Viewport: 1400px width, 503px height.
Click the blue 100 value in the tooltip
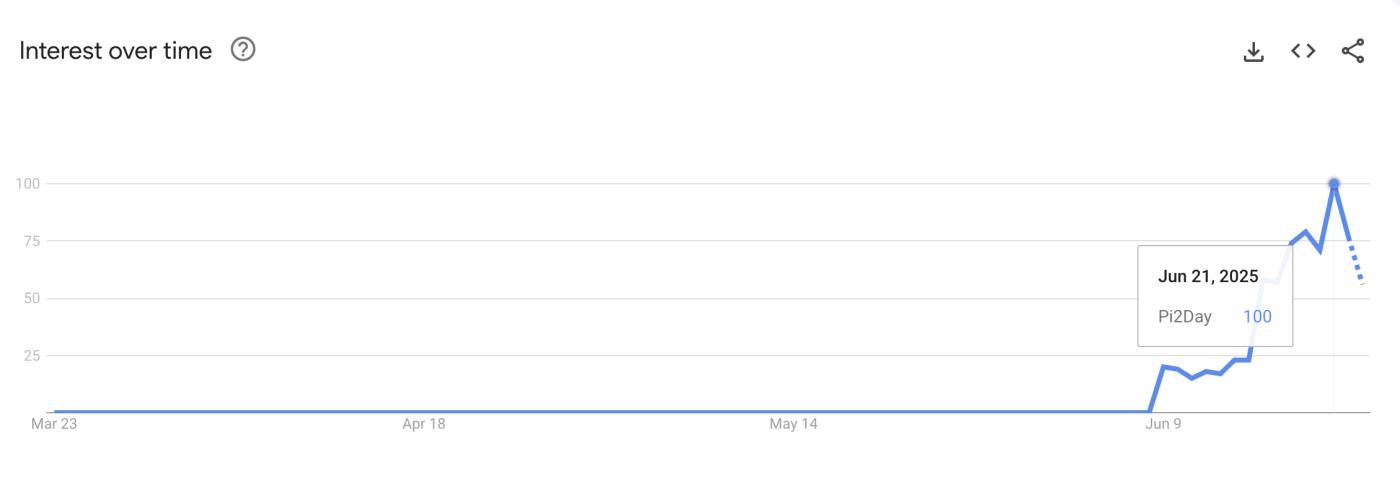[1257, 317]
